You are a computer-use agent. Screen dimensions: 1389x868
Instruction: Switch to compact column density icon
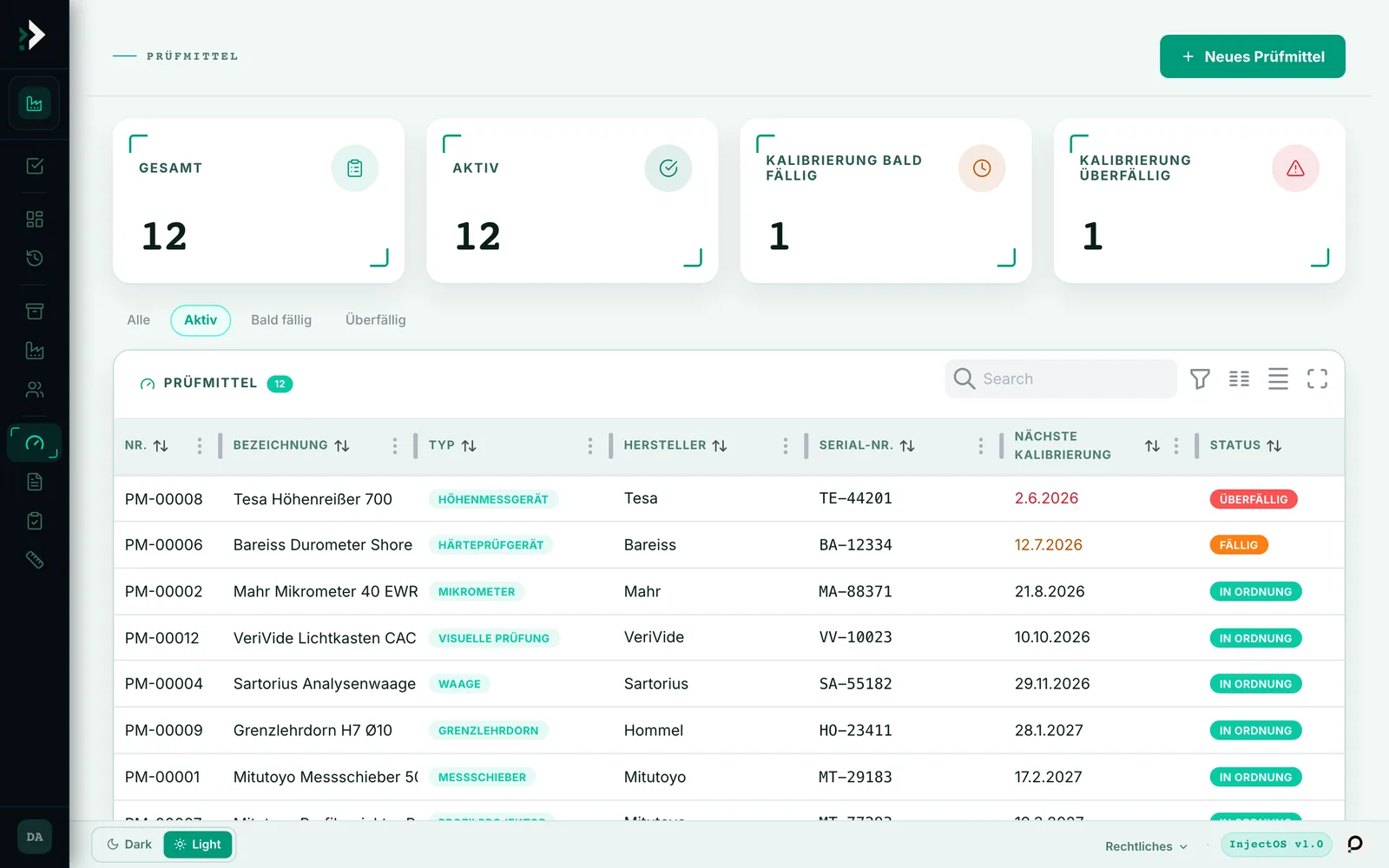pos(1239,379)
